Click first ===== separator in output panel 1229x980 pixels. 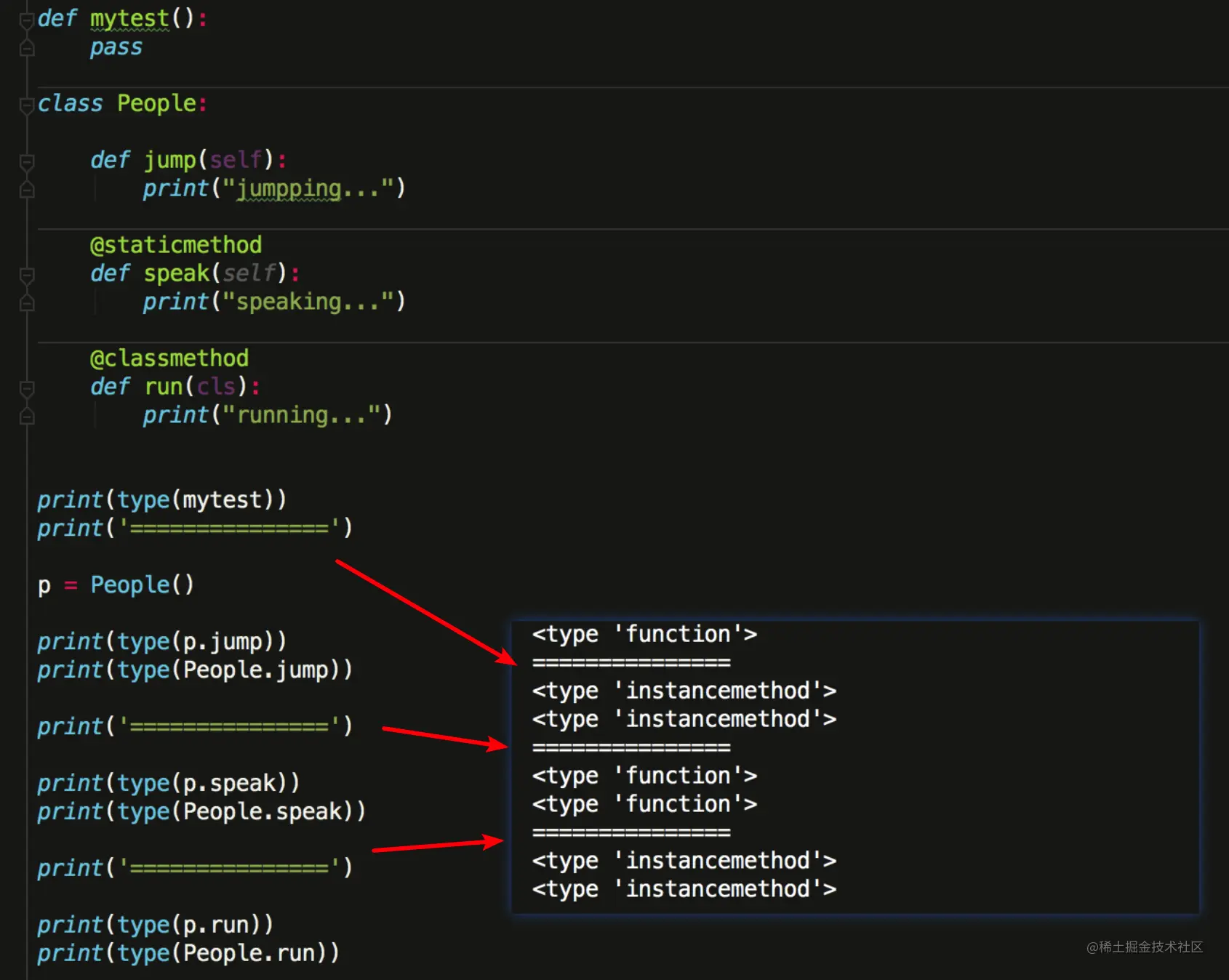tap(631, 663)
